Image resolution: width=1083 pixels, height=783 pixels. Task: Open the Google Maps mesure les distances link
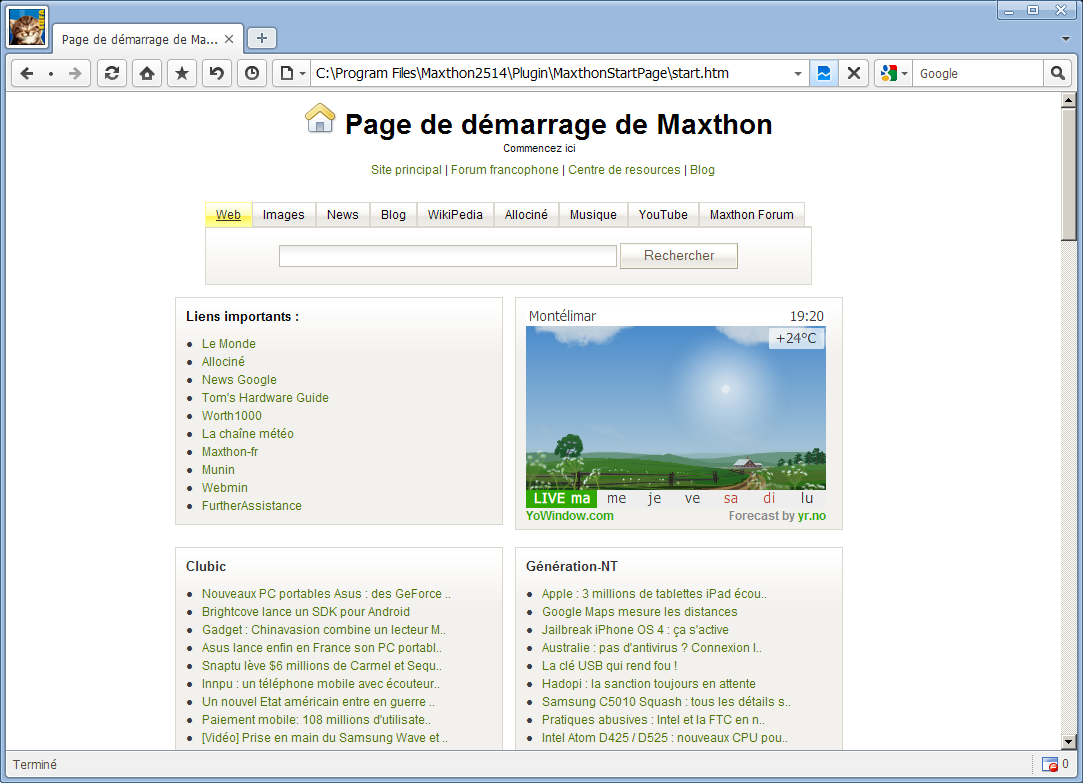[x=640, y=612]
